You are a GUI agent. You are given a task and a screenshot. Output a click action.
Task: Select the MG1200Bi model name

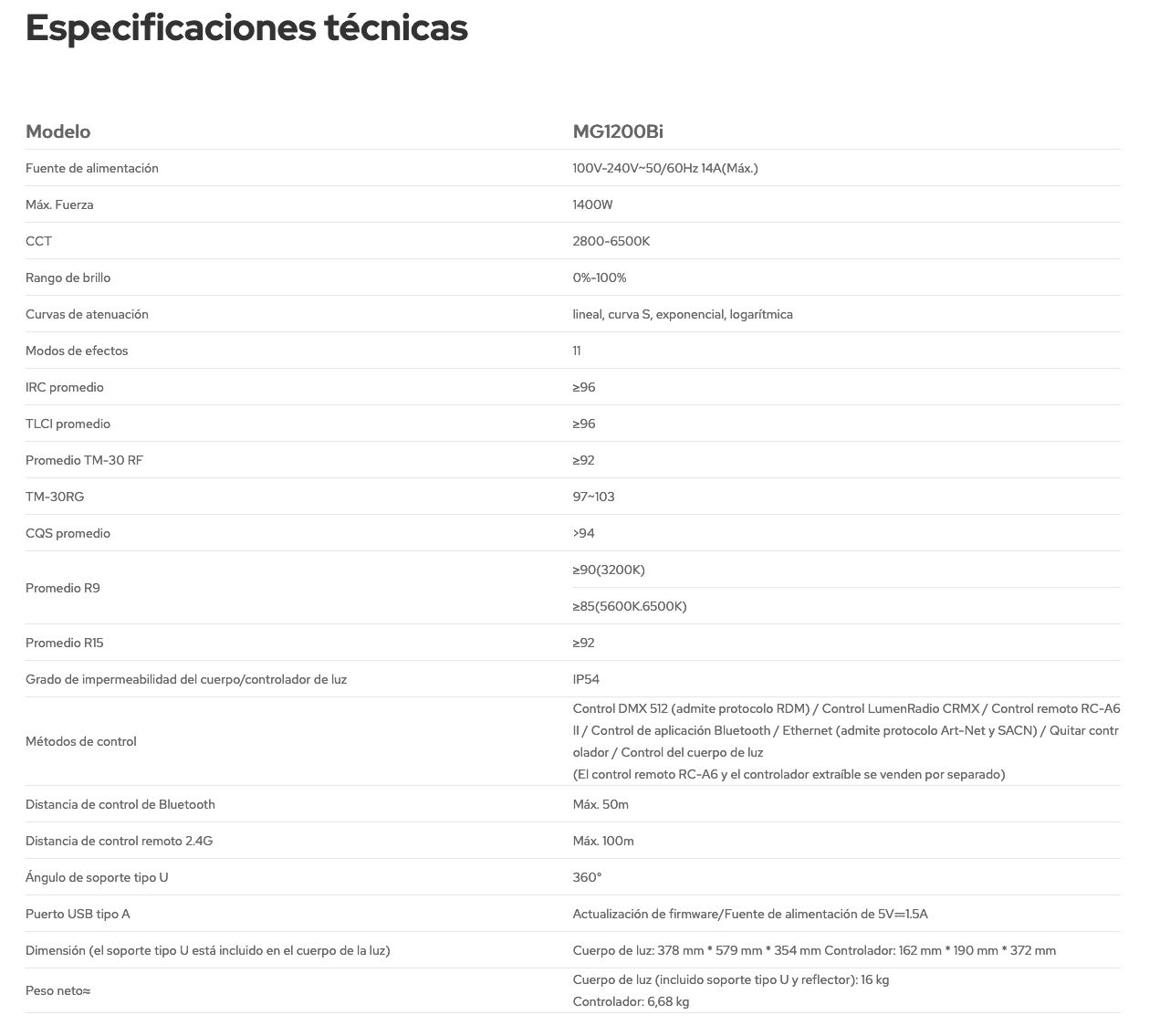click(618, 131)
